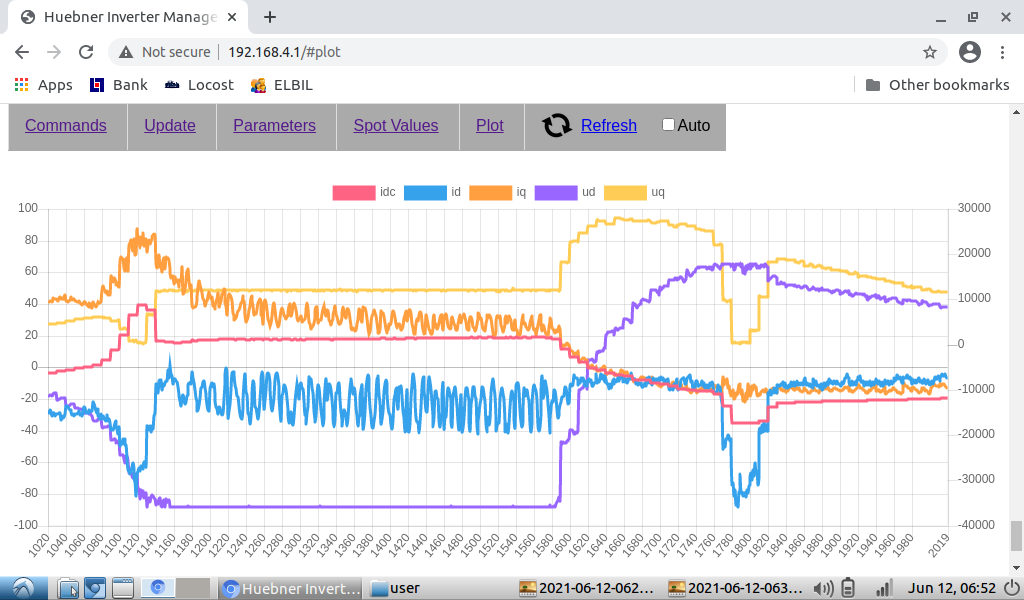This screenshot has height=600, width=1024.
Task: Open the ELBIL bookmark
Action: tap(282, 85)
